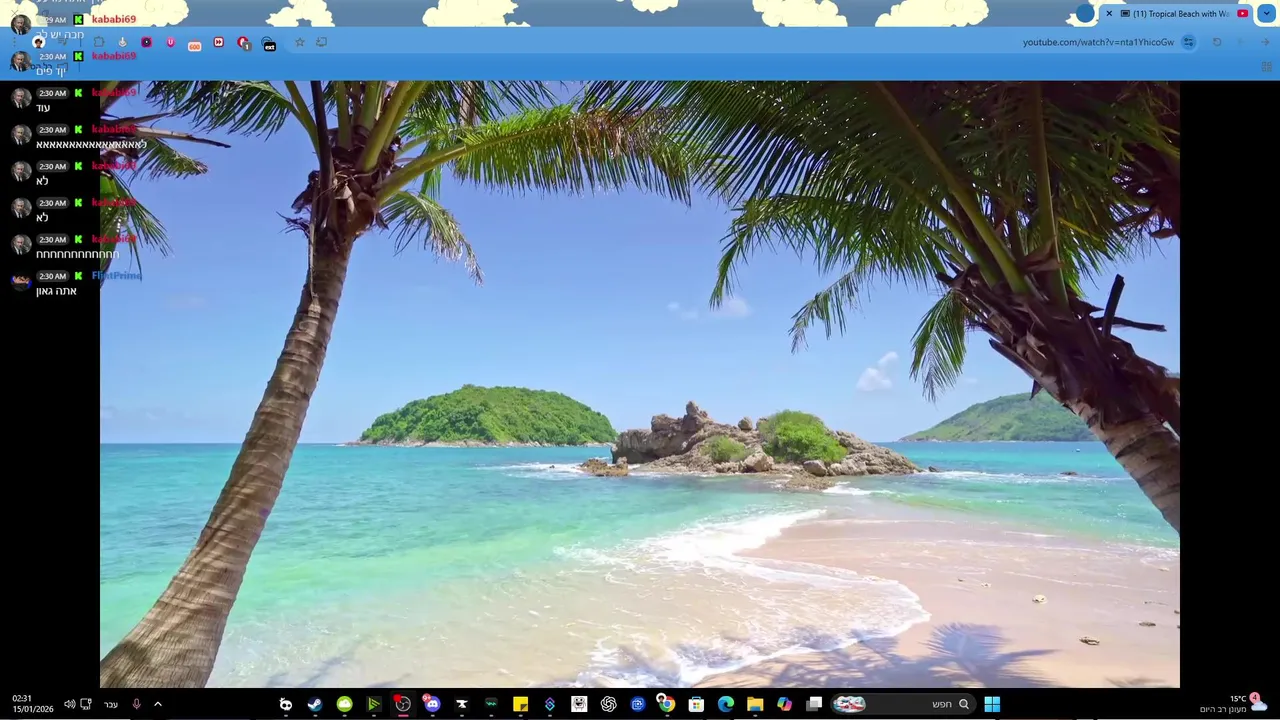The image size is (1280, 720).
Task: Open Task View from the taskbar
Action: [815, 704]
